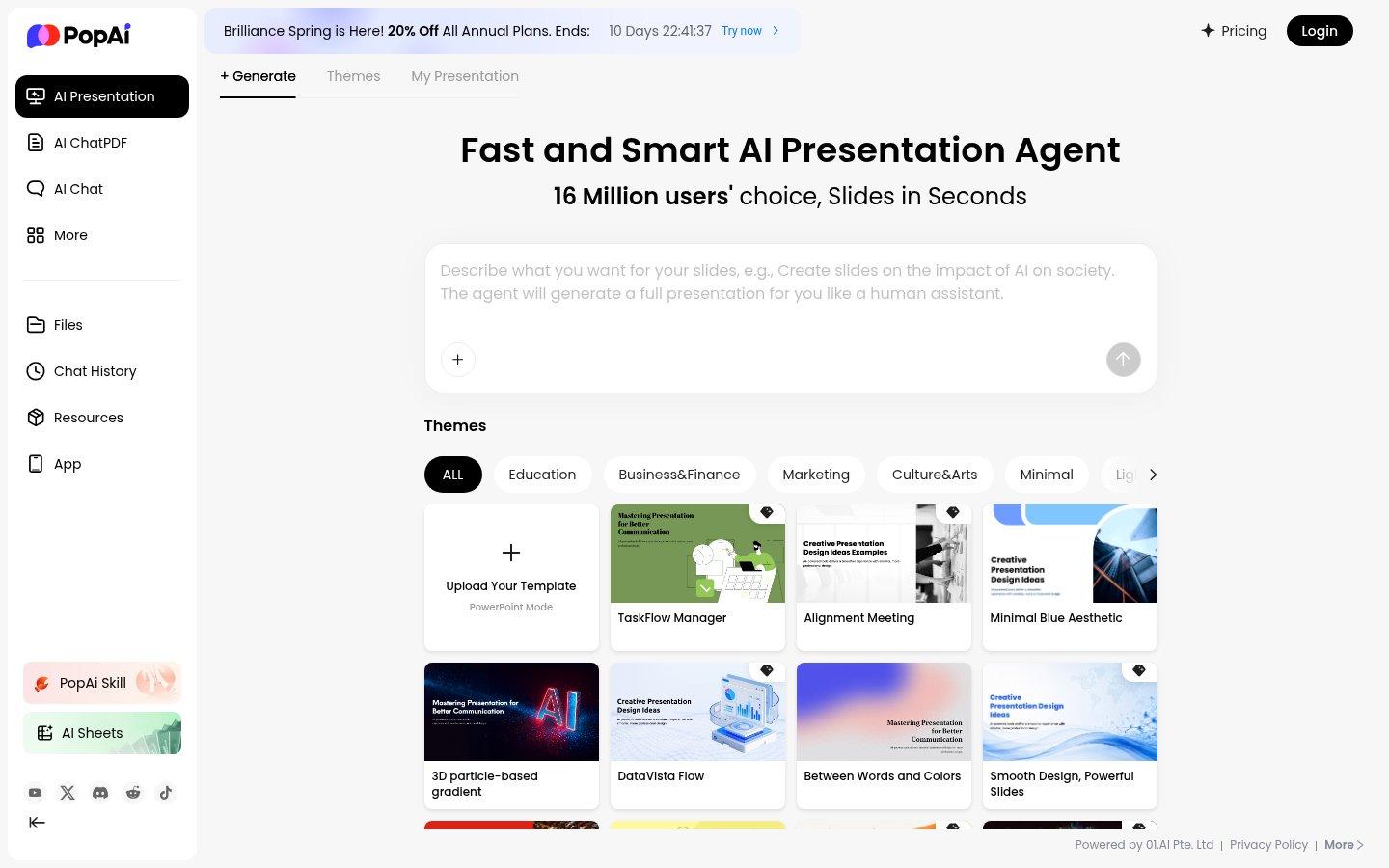
Task: Click the send arrow button in prompt box
Action: click(x=1124, y=360)
